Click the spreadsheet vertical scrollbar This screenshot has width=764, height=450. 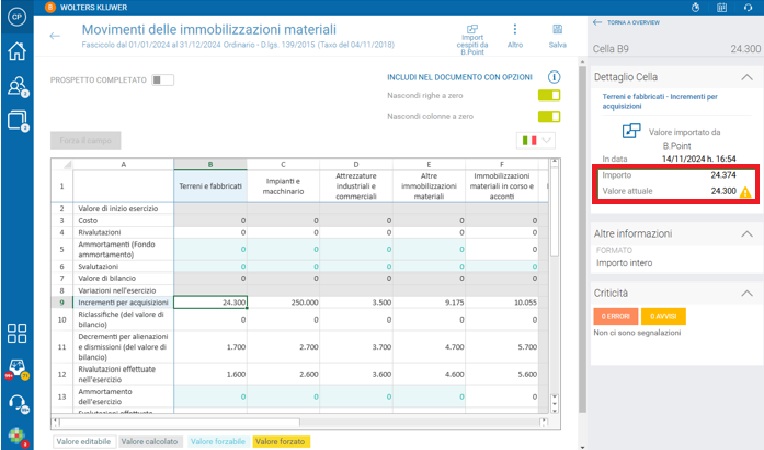554,212
